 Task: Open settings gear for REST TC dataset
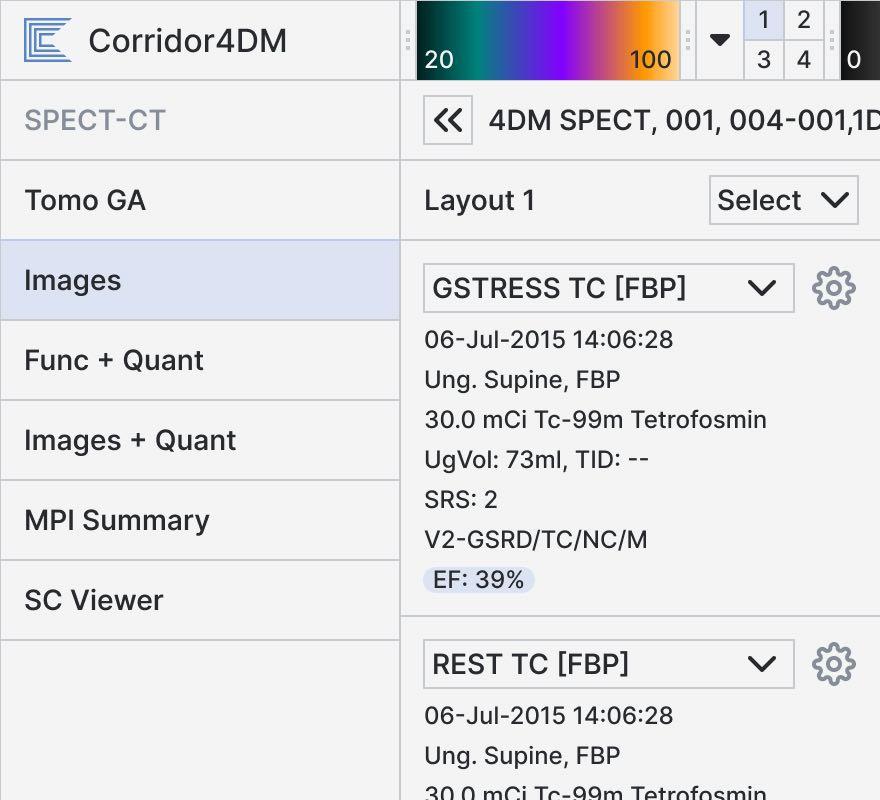[833, 664]
